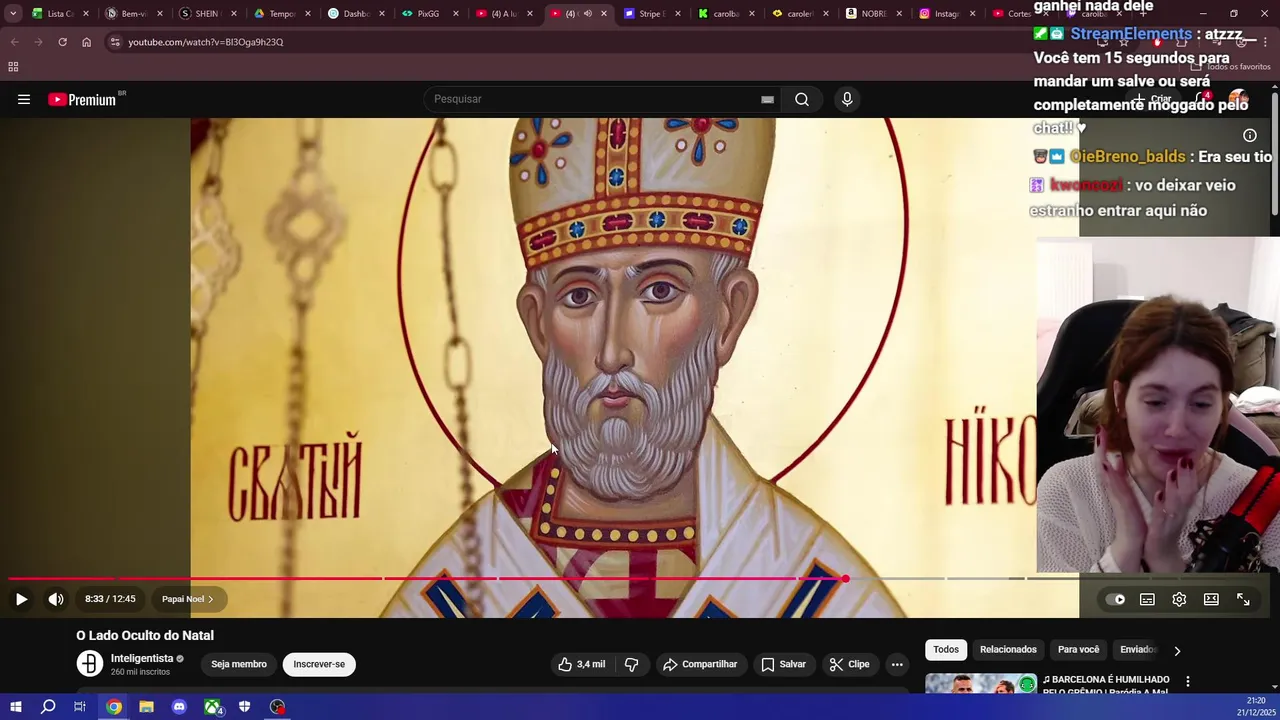
Task: Open Chrome from the taskbar
Action: [114, 707]
